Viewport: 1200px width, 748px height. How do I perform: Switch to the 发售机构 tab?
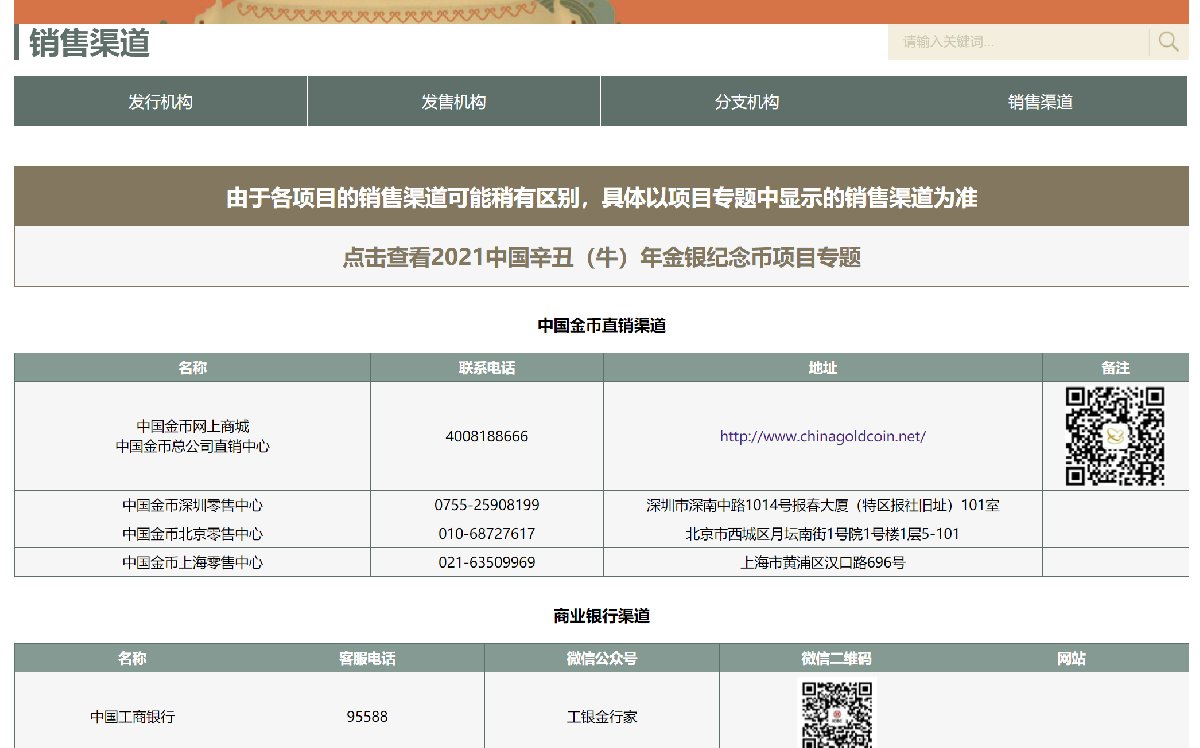coord(453,102)
